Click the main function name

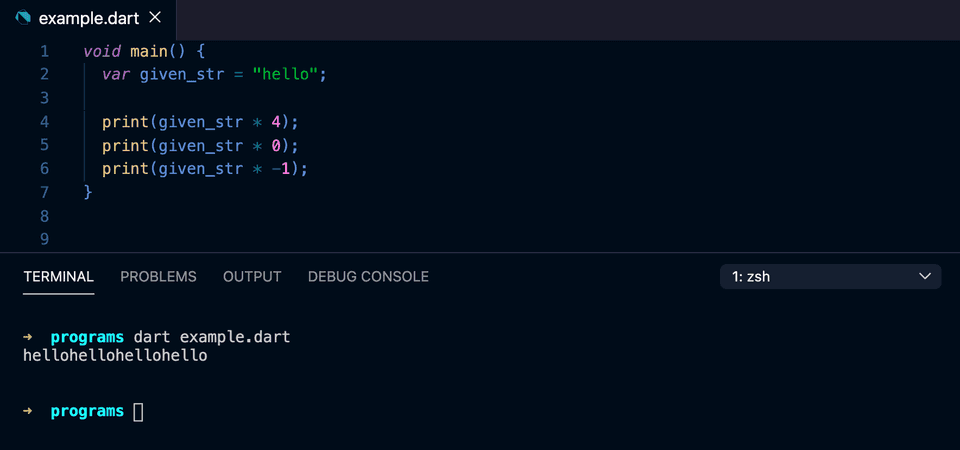pos(149,51)
